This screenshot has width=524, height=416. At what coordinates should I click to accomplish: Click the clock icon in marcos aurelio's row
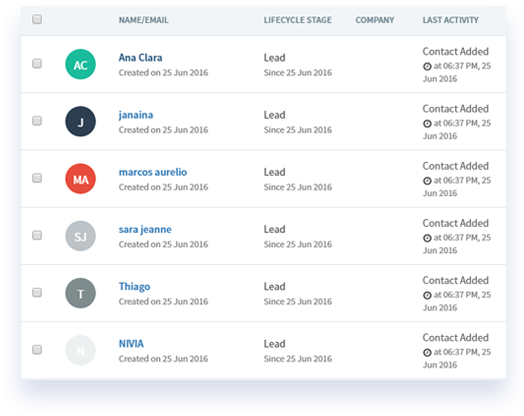click(x=427, y=181)
